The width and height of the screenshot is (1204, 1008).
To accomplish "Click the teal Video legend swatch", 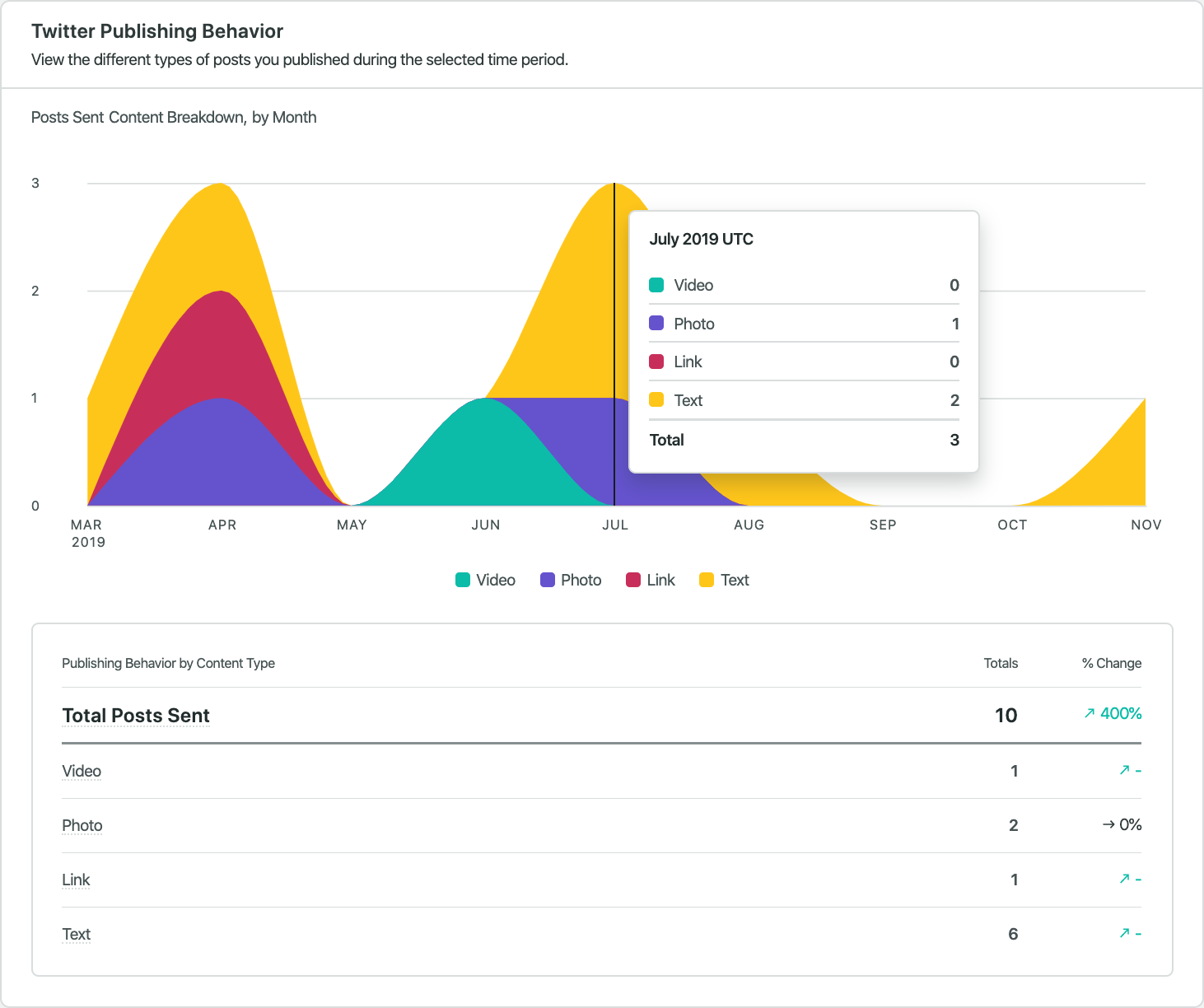I will [x=463, y=580].
